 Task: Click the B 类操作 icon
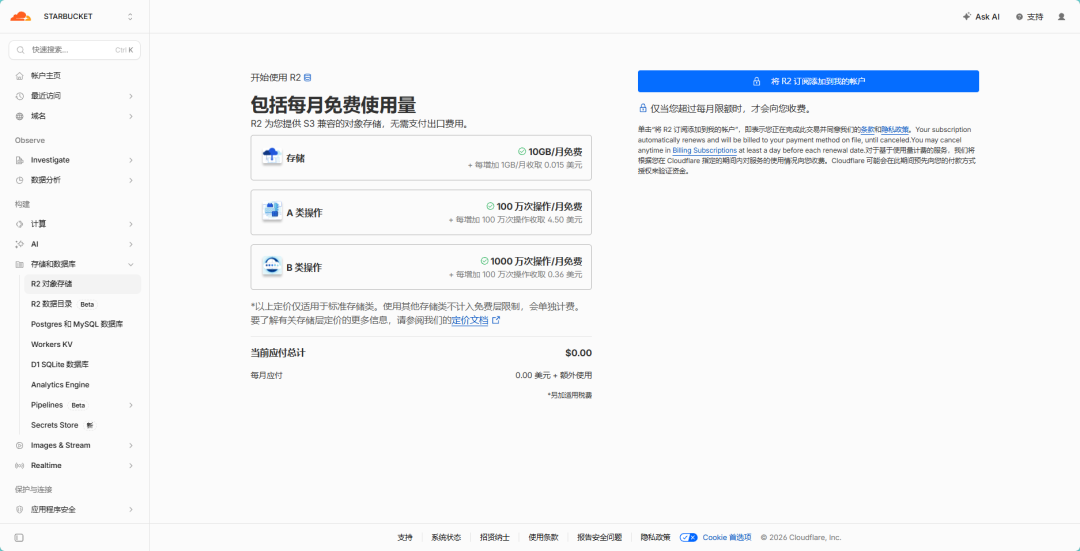tap(272, 266)
